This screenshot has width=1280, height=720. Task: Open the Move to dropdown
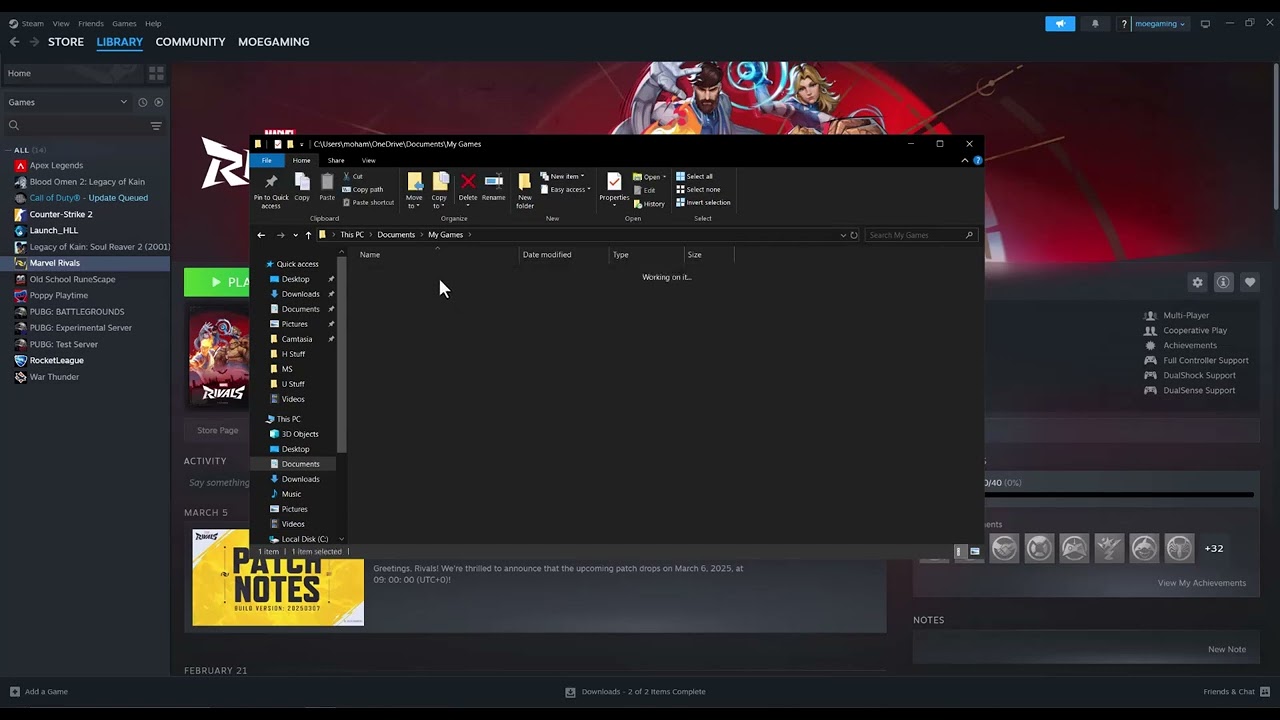[x=414, y=191]
